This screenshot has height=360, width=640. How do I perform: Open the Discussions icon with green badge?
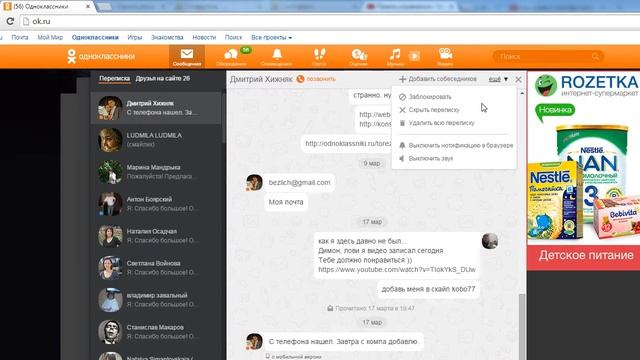pyautogui.click(x=231, y=57)
